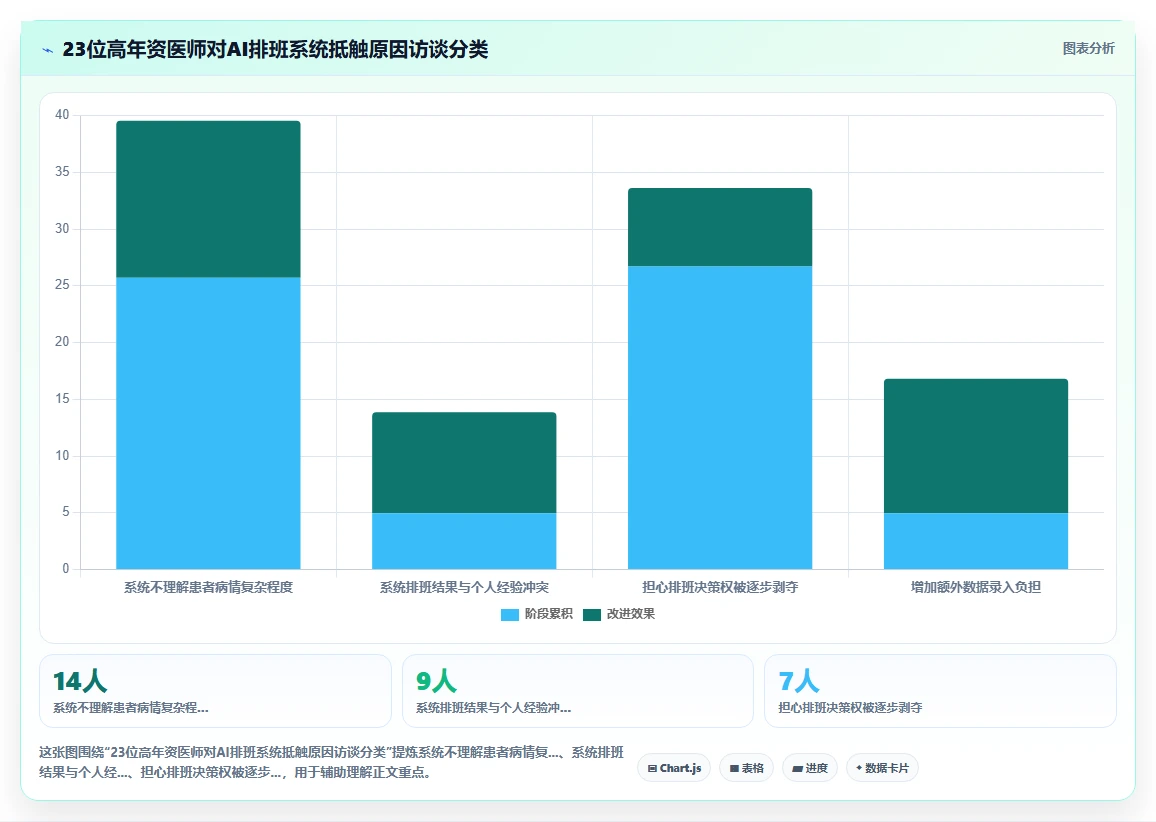Click the Chart.js tag icon
The height and width of the screenshot is (822, 1156).
652,768
